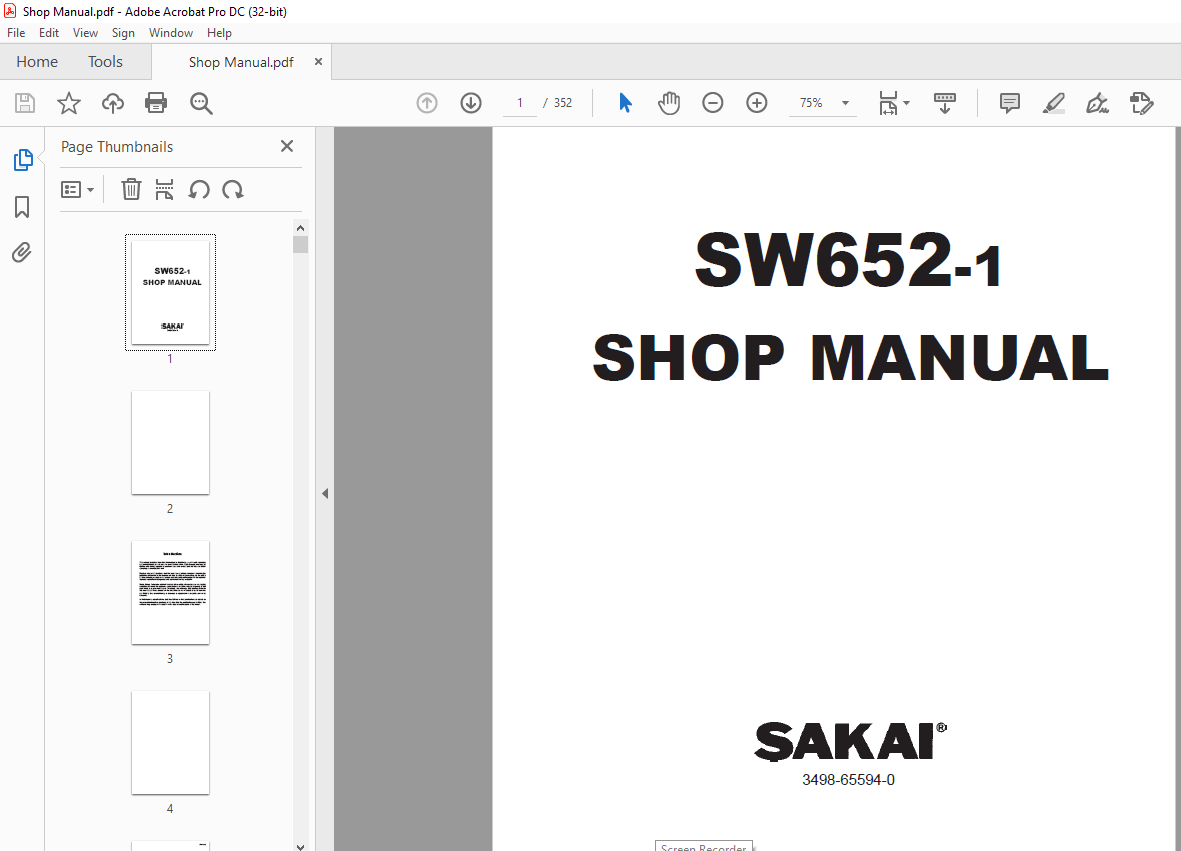Open the Find text search tool
Viewport: 1181px width, 851px height.
click(201, 103)
